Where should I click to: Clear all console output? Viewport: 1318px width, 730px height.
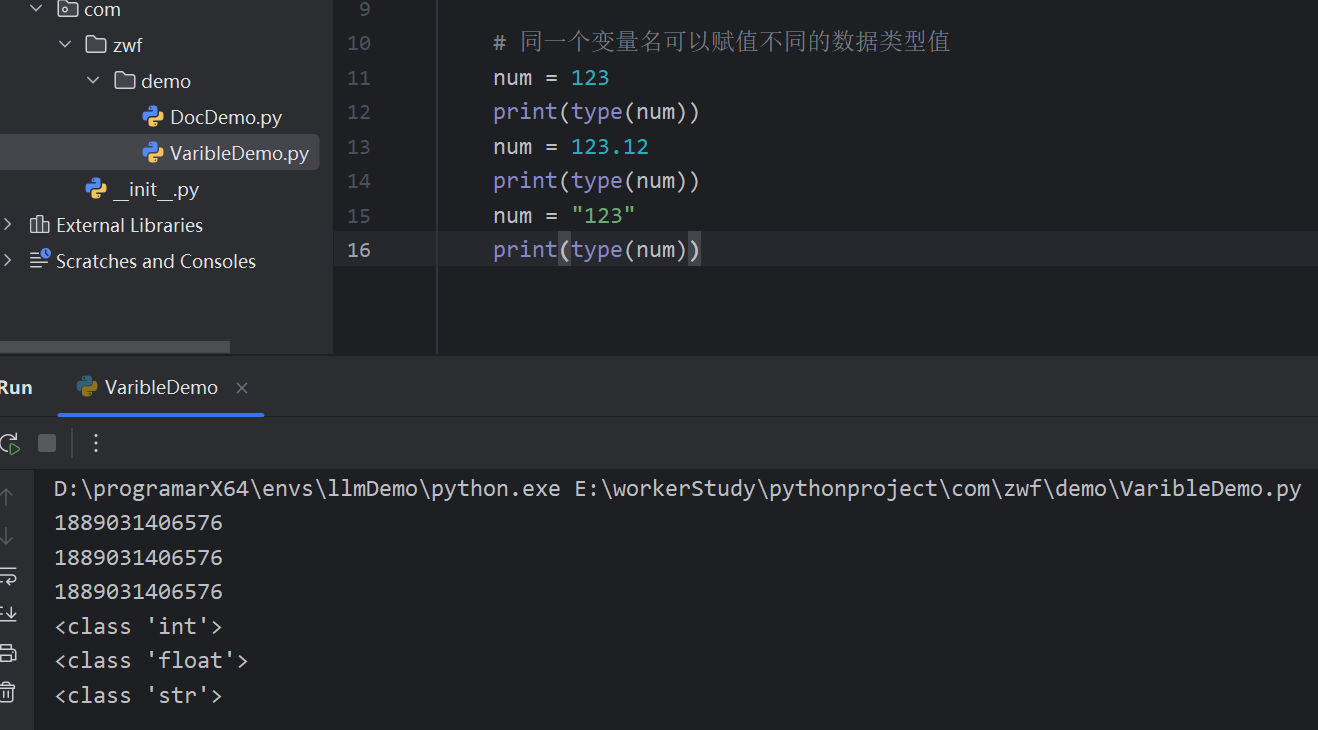[8, 691]
